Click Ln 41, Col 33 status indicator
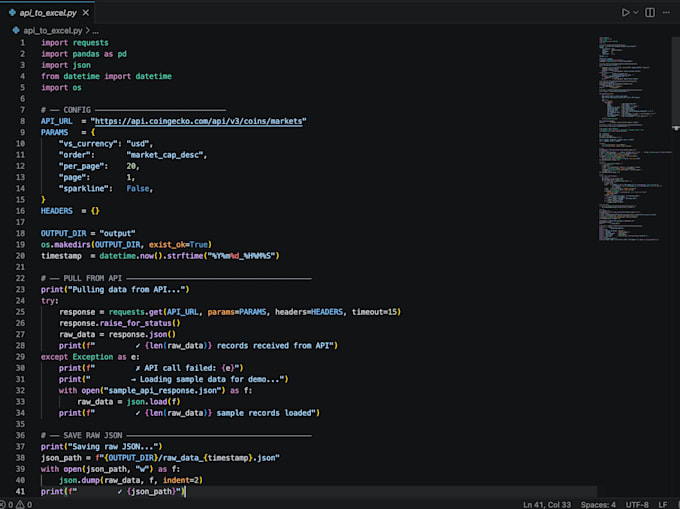The image size is (680, 509). pos(547,505)
